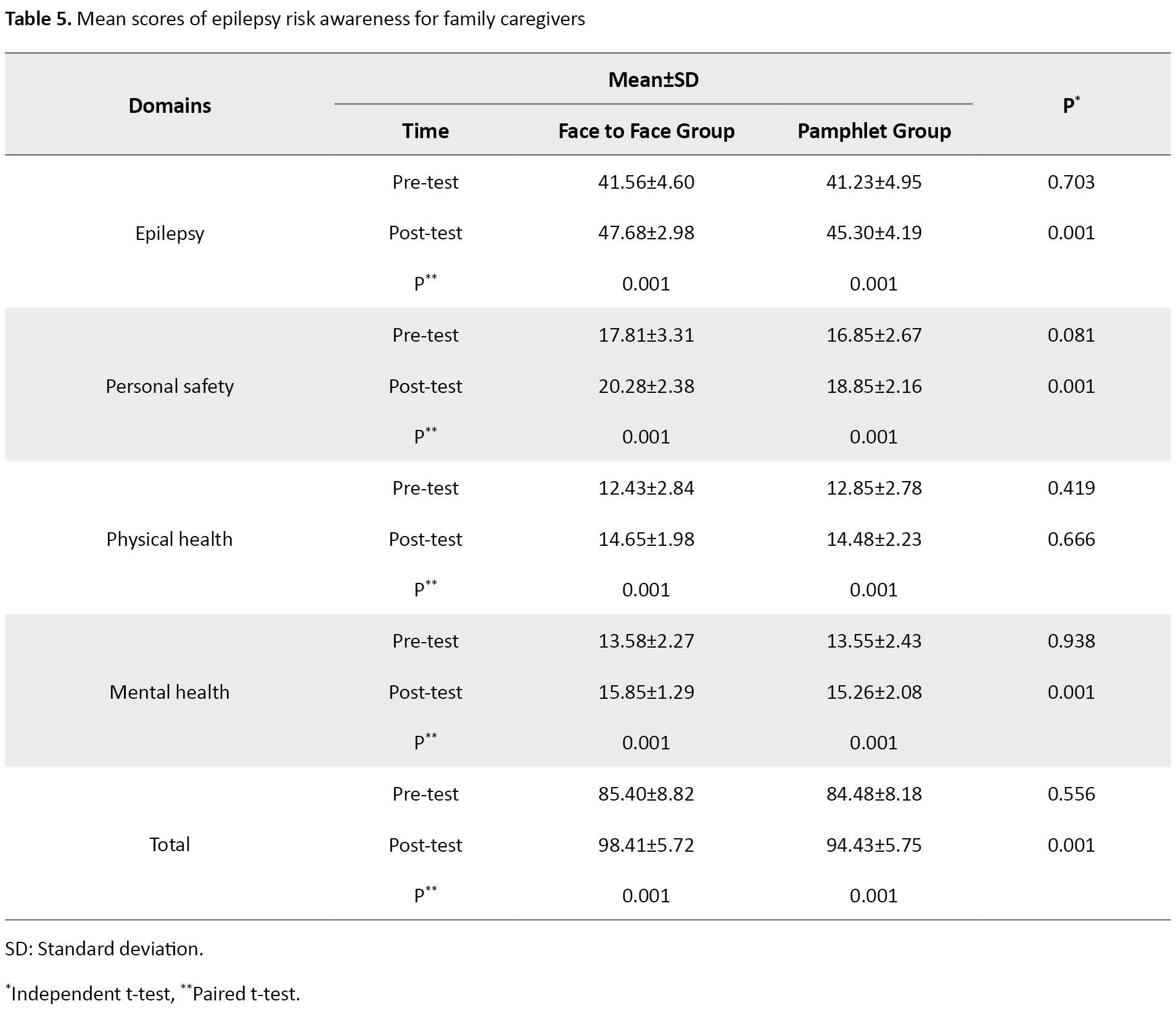Click the 45.30±4.19 value
This screenshot has width=1176, height=1022.
click(874, 233)
